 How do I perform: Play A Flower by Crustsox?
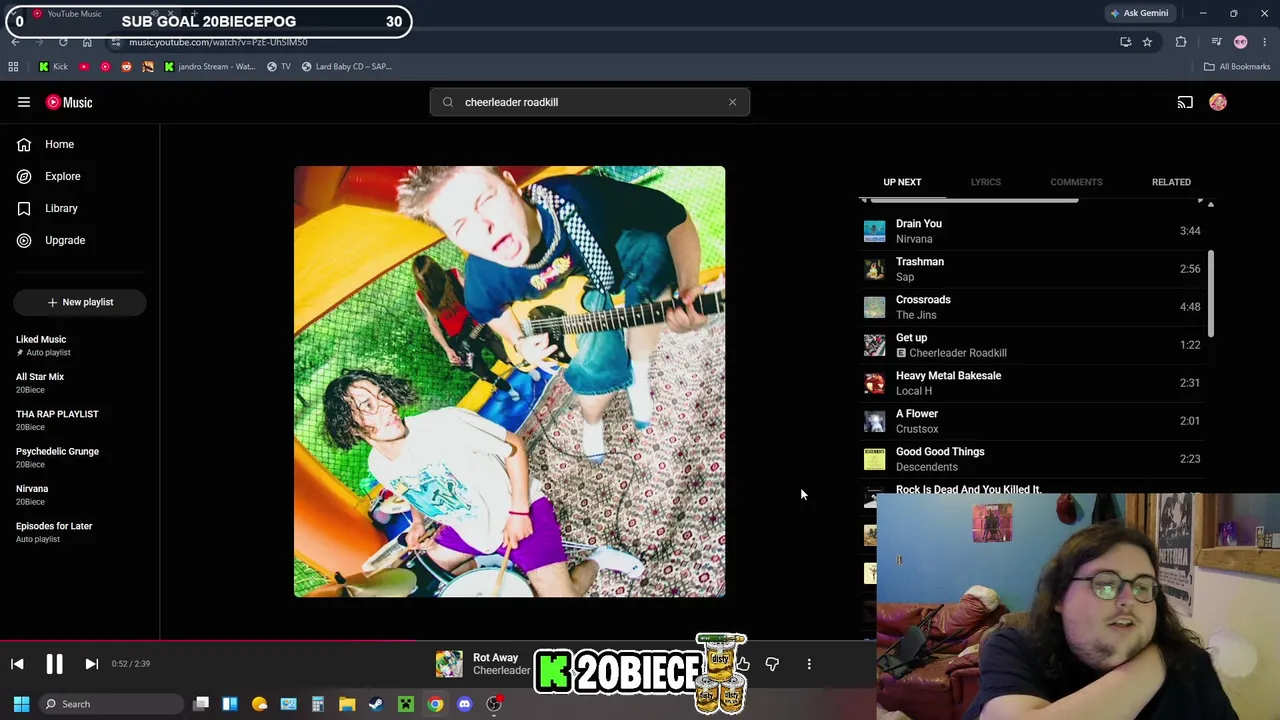(1033, 421)
